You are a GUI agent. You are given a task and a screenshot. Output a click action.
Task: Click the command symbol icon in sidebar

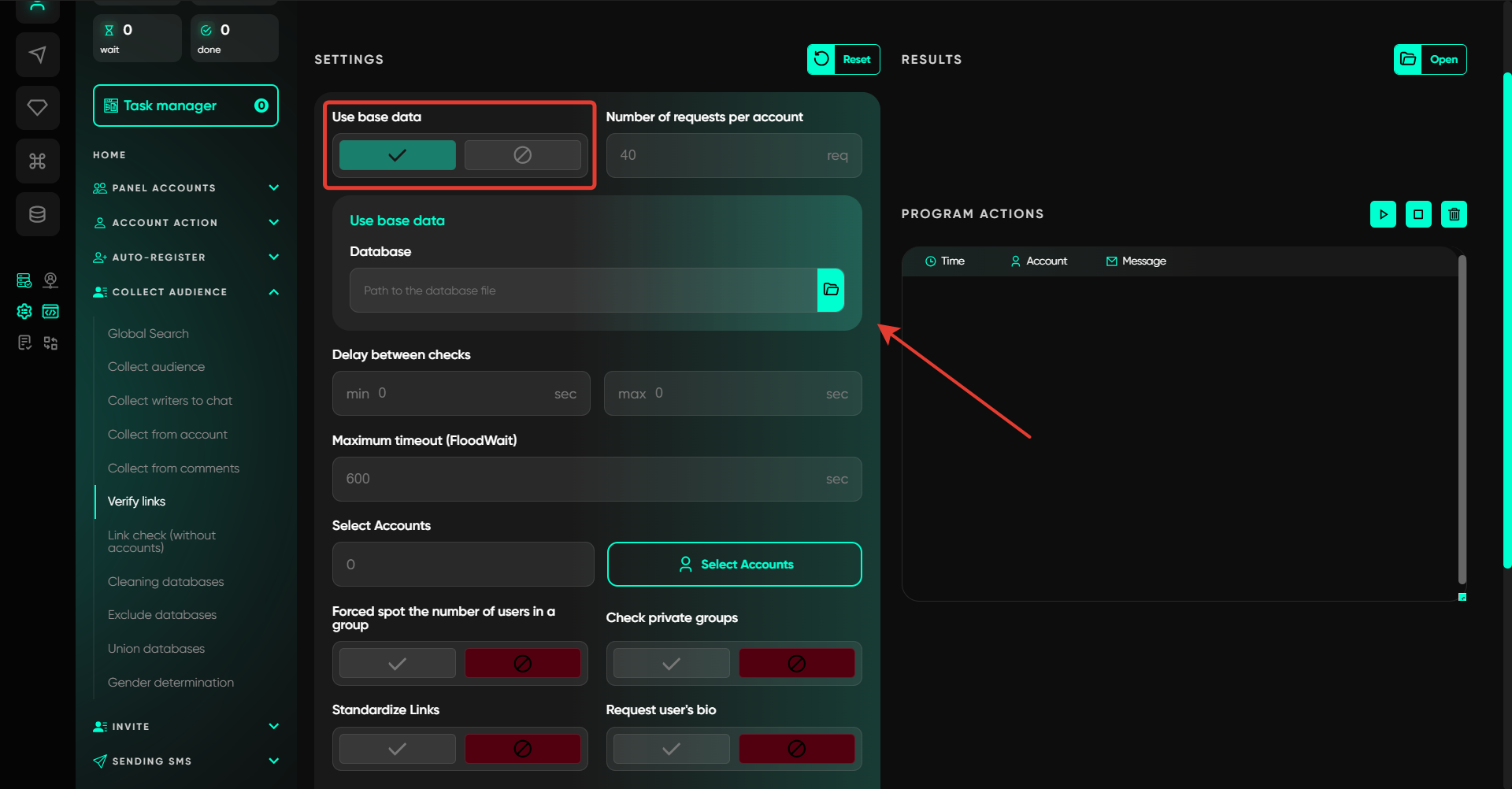tap(37, 161)
